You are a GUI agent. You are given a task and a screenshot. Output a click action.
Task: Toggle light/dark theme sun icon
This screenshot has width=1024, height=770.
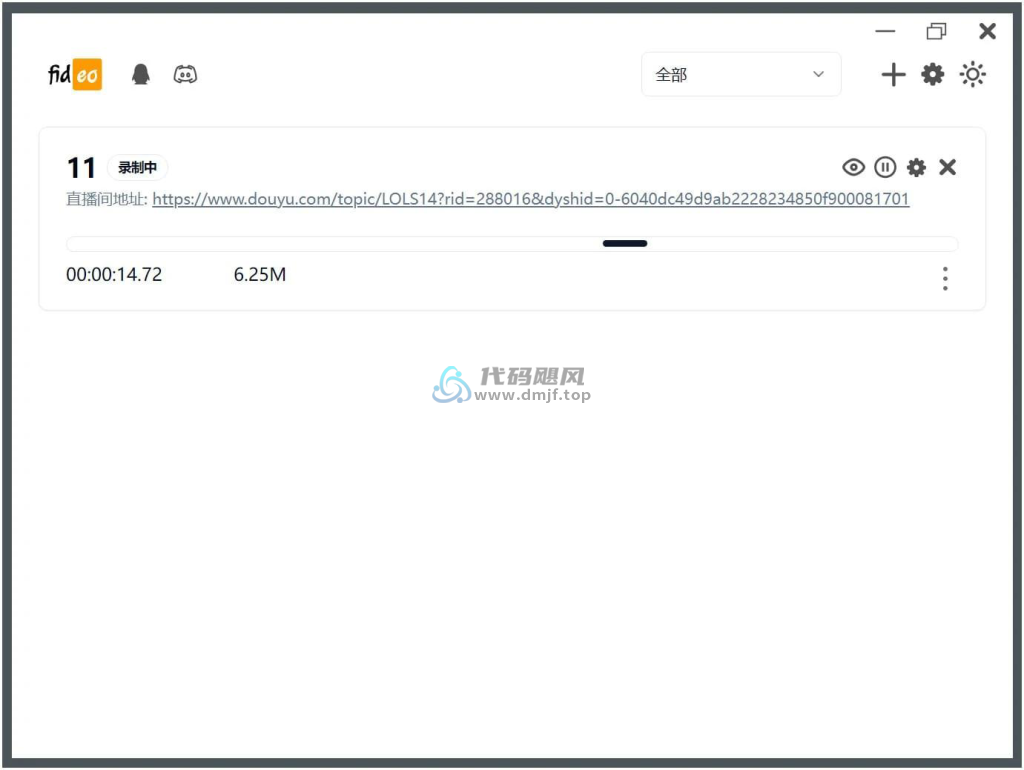point(972,74)
